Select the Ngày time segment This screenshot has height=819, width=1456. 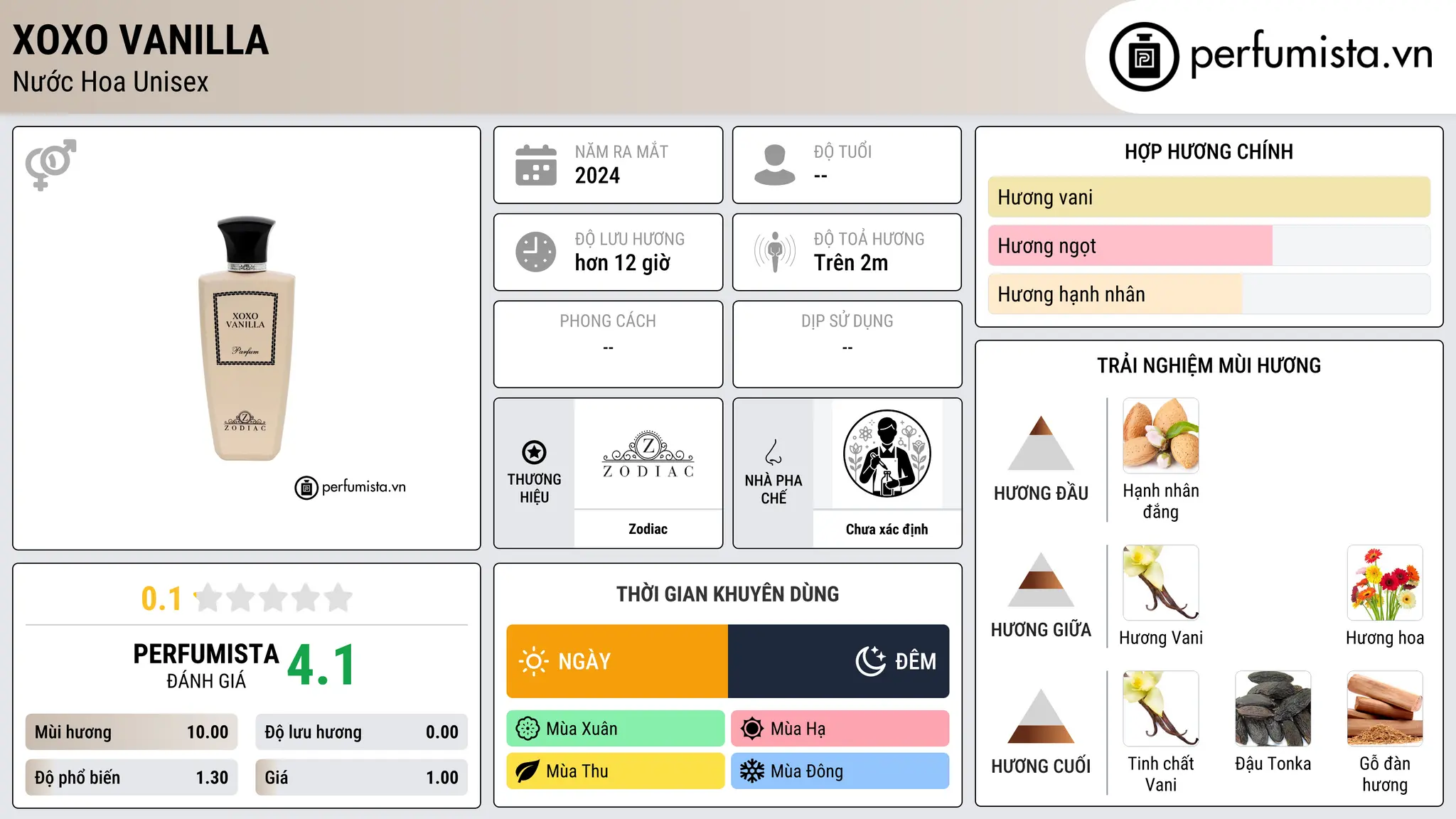click(617, 661)
